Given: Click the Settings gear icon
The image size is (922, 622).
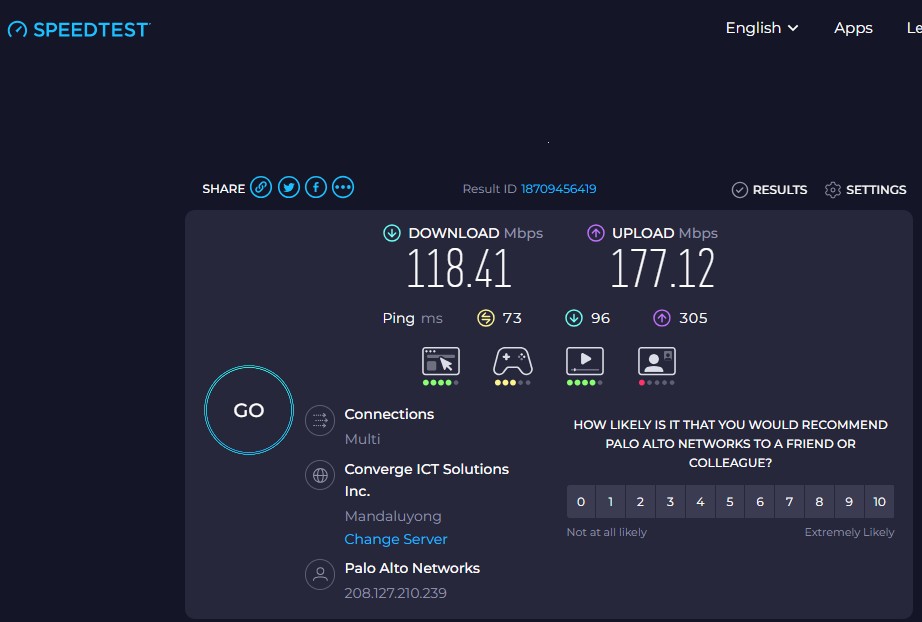Looking at the screenshot, I should coord(833,190).
